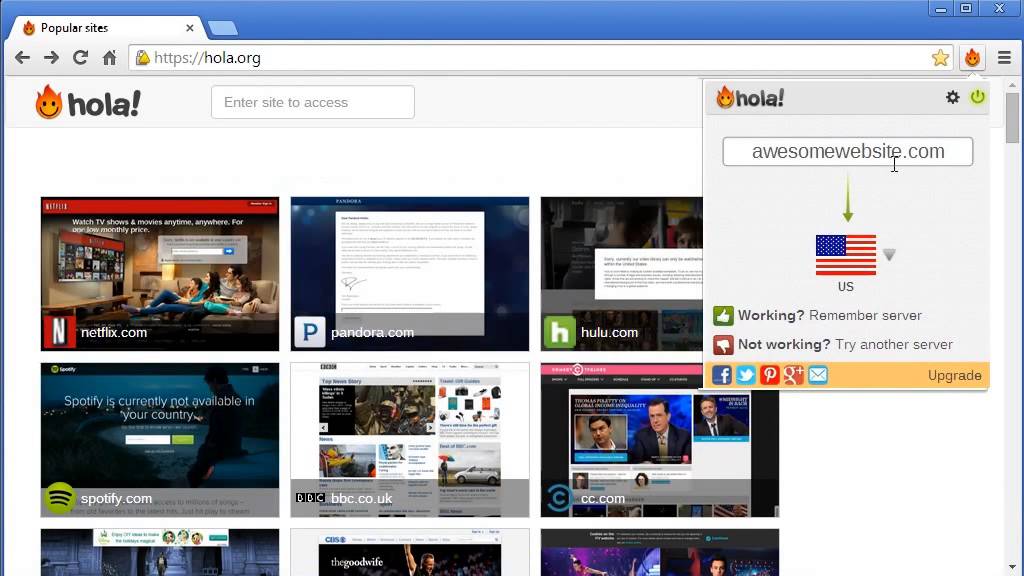The height and width of the screenshot is (576, 1024).
Task: Click the Spotify logo icon
Action: [59, 498]
